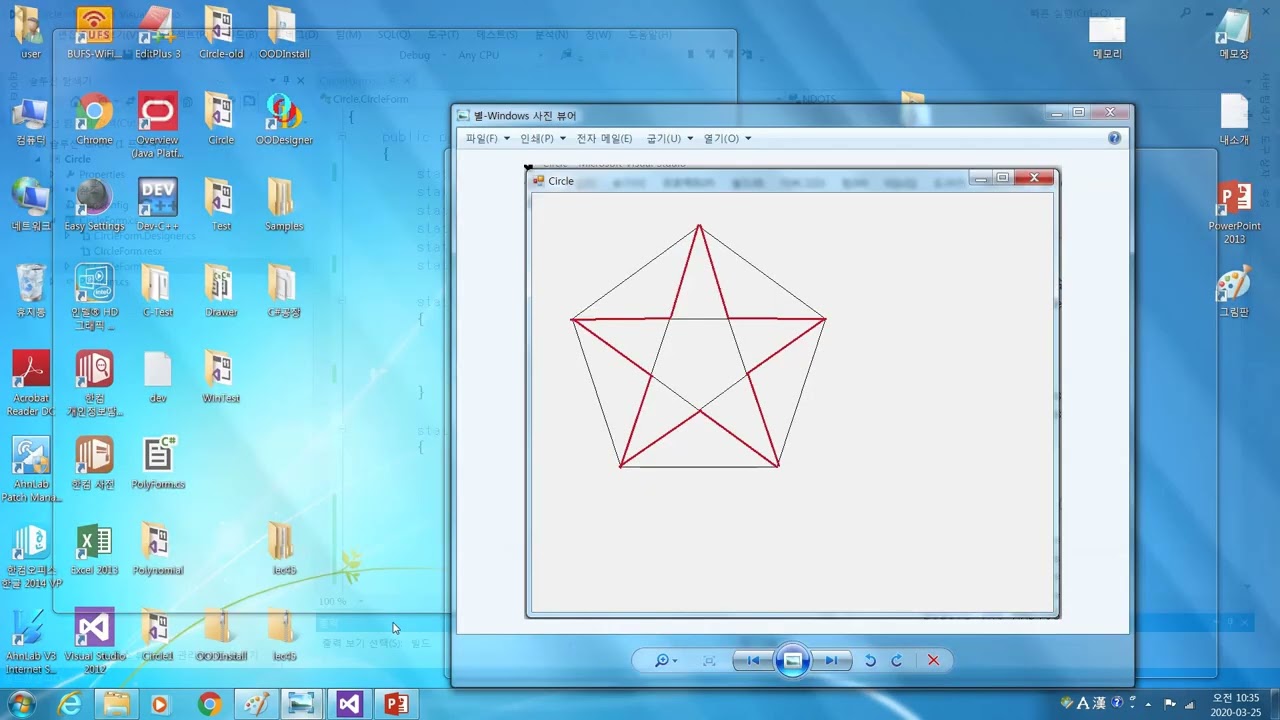Open the 인쇄(P) dropdown menu

(543, 139)
